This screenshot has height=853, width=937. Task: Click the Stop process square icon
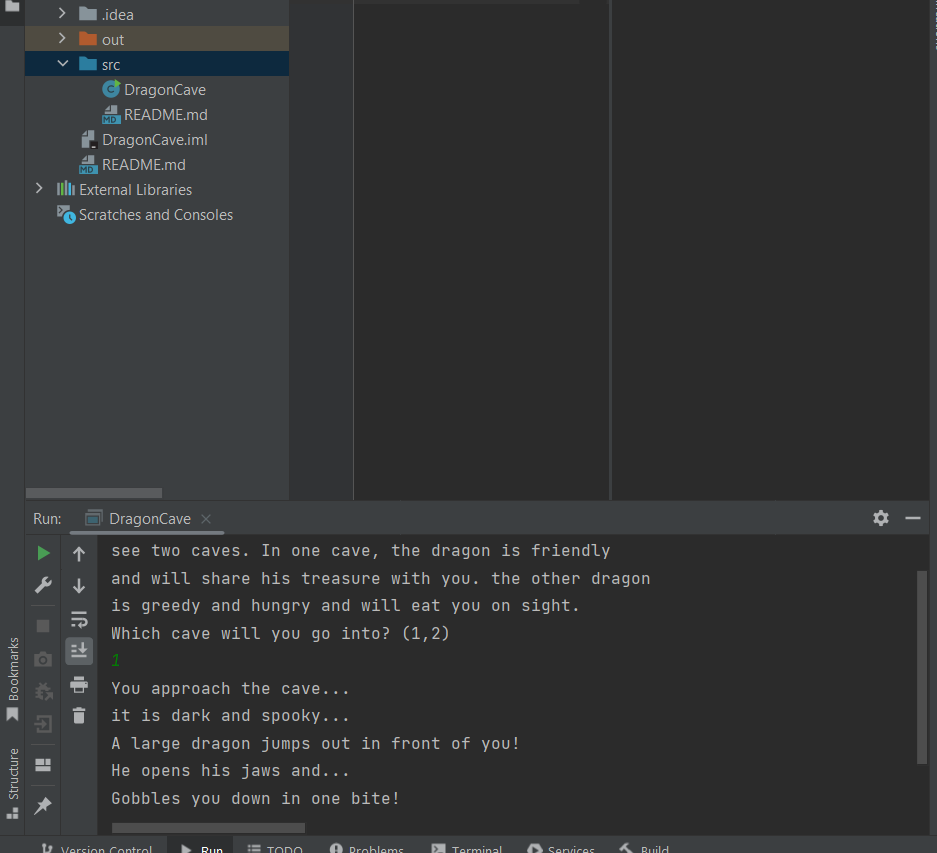[x=43, y=626]
